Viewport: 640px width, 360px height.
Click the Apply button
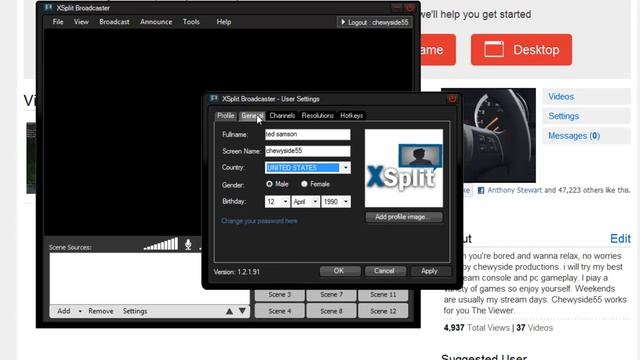(430, 271)
